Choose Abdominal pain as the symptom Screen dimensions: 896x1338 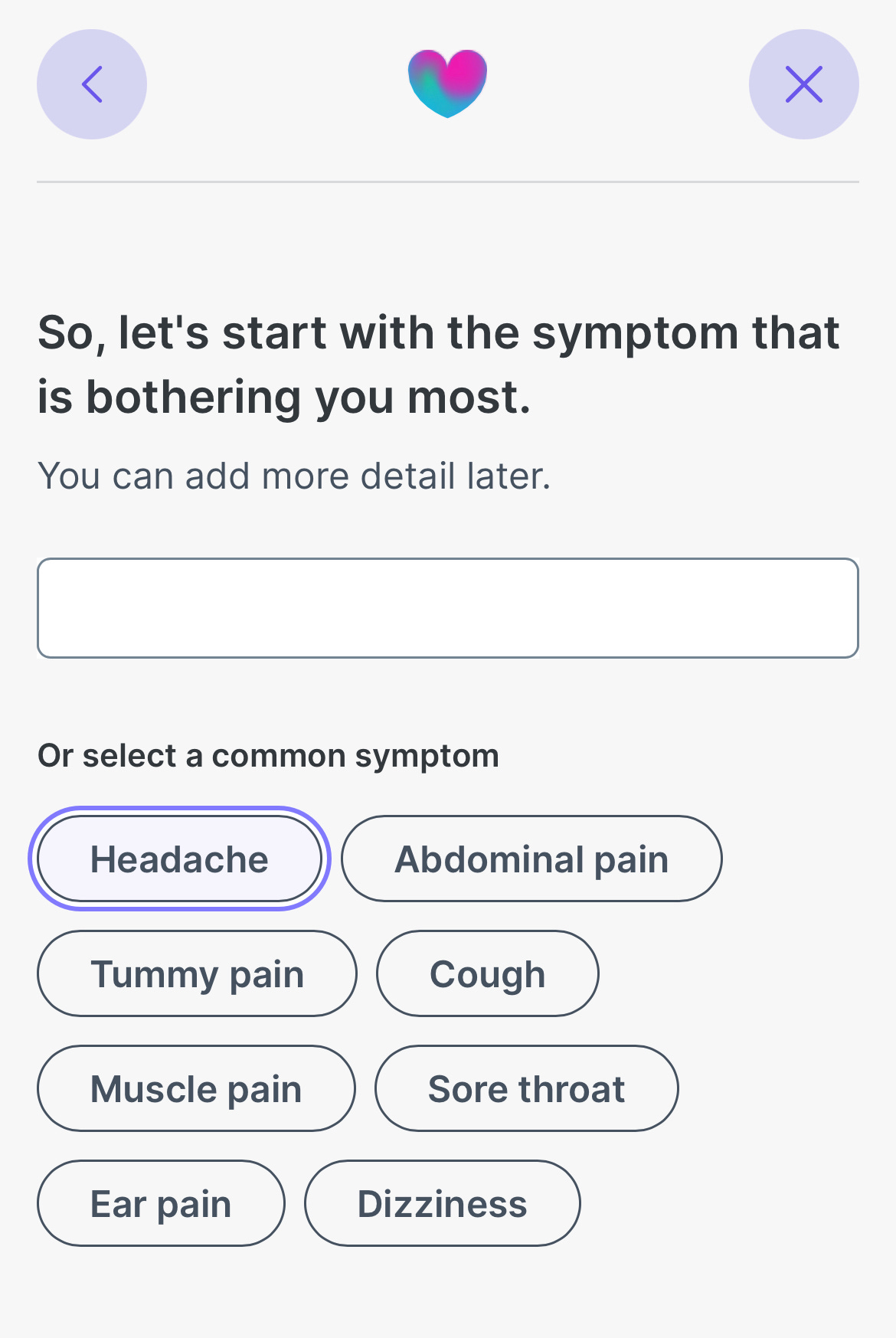point(531,859)
